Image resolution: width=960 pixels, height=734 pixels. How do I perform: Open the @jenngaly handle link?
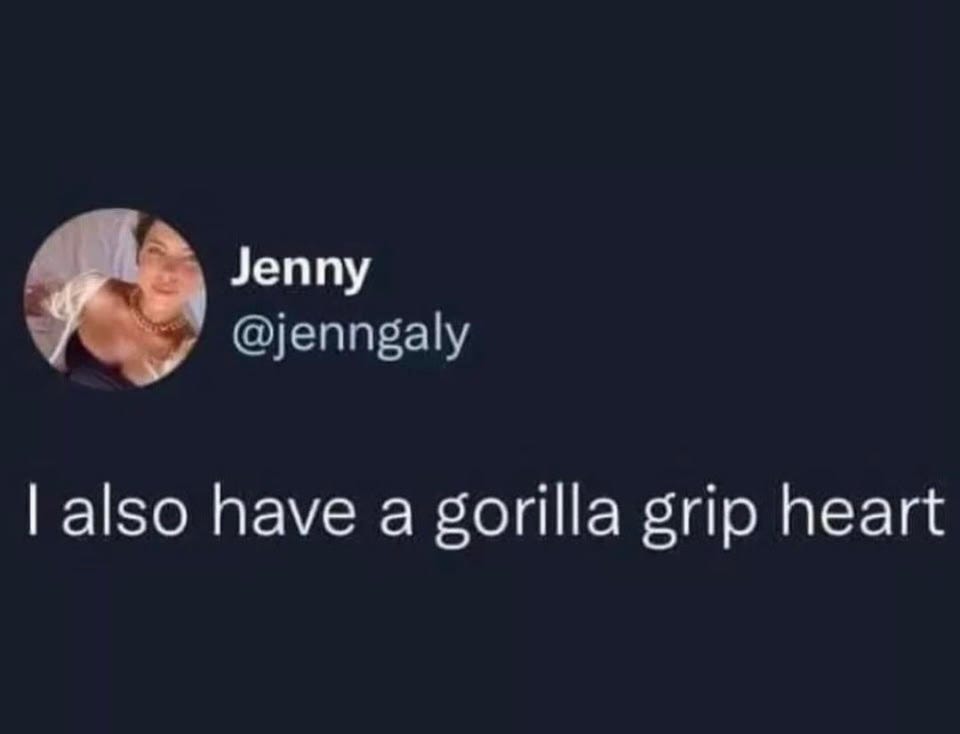click(x=350, y=335)
